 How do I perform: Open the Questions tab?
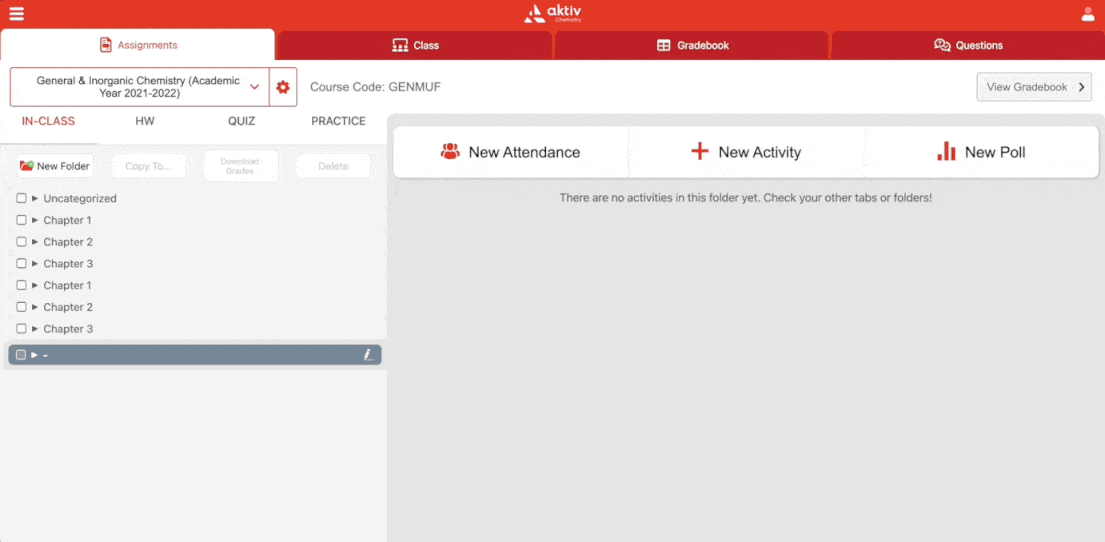click(968, 45)
